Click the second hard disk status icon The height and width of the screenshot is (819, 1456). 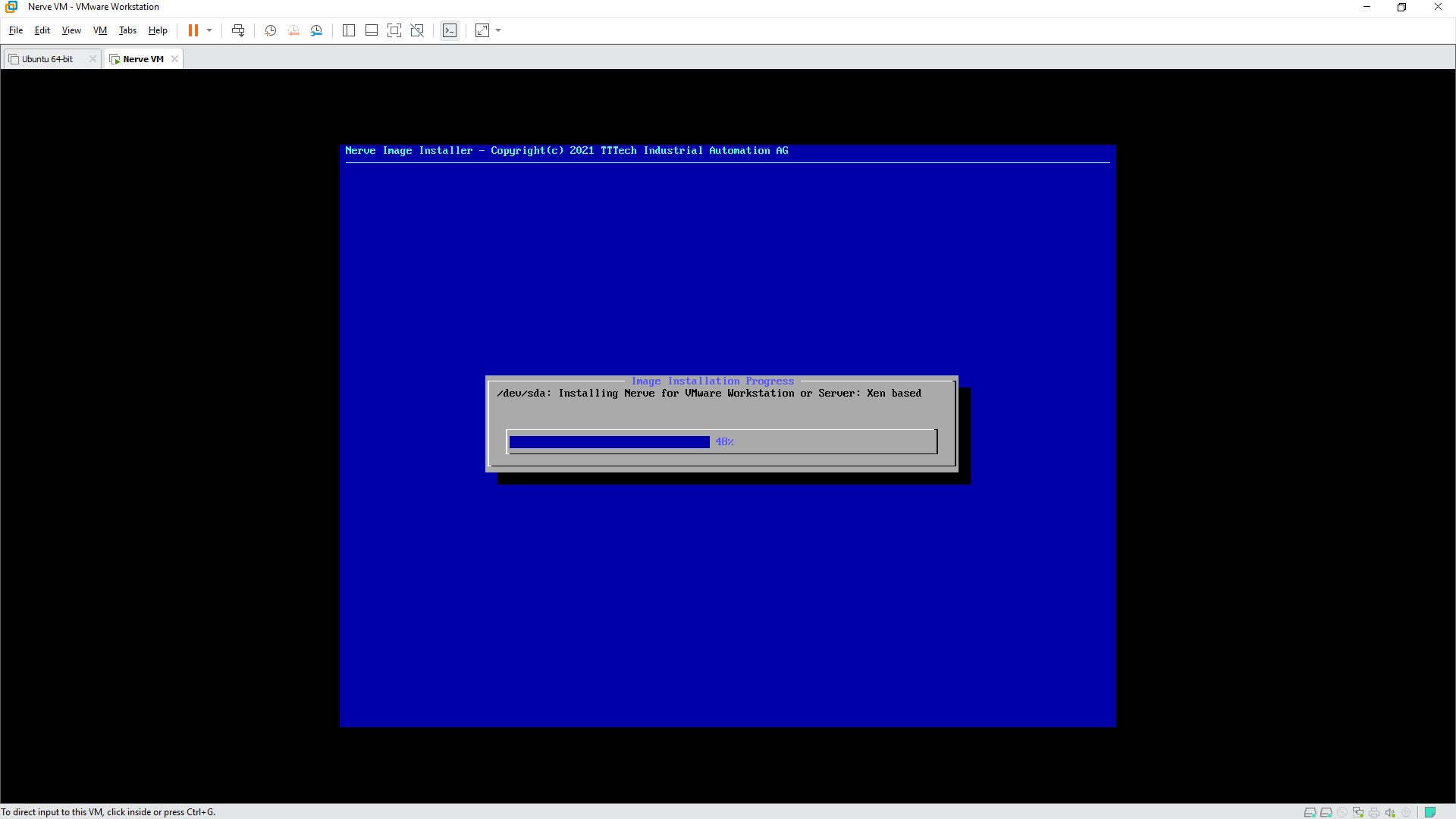[1326, 812]
